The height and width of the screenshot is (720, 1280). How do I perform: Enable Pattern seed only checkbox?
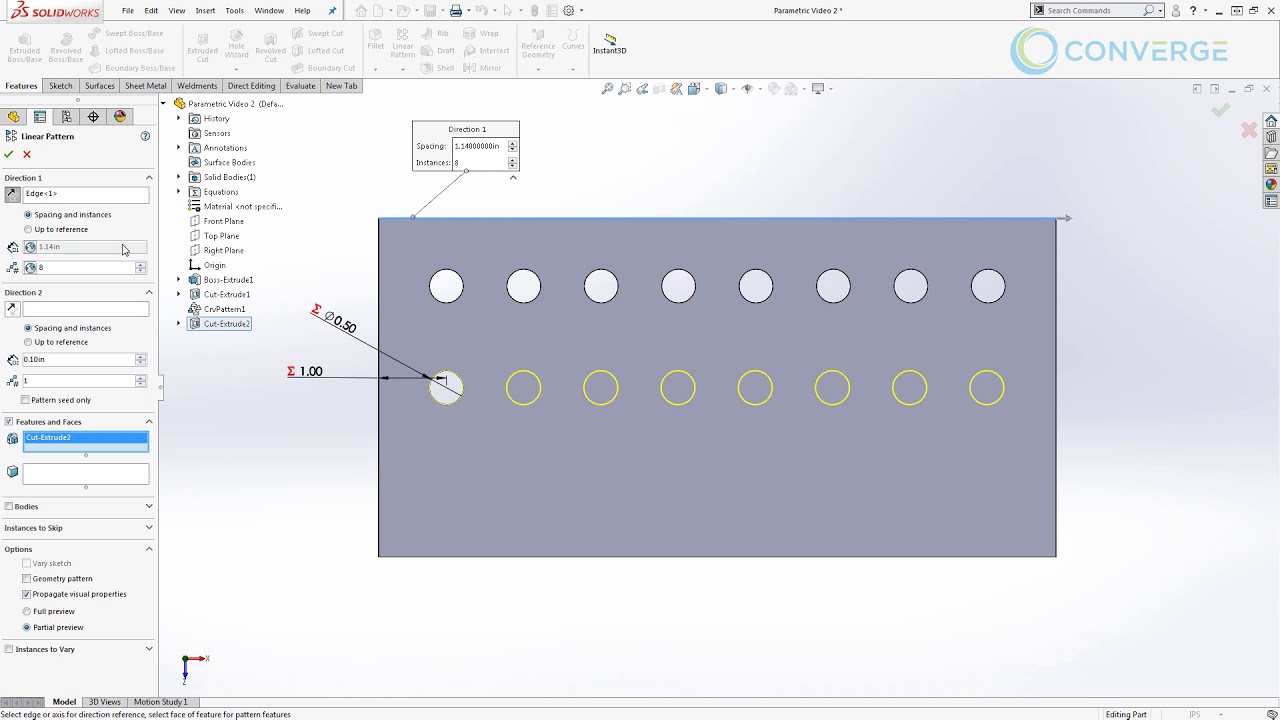[x=26, y=400]
